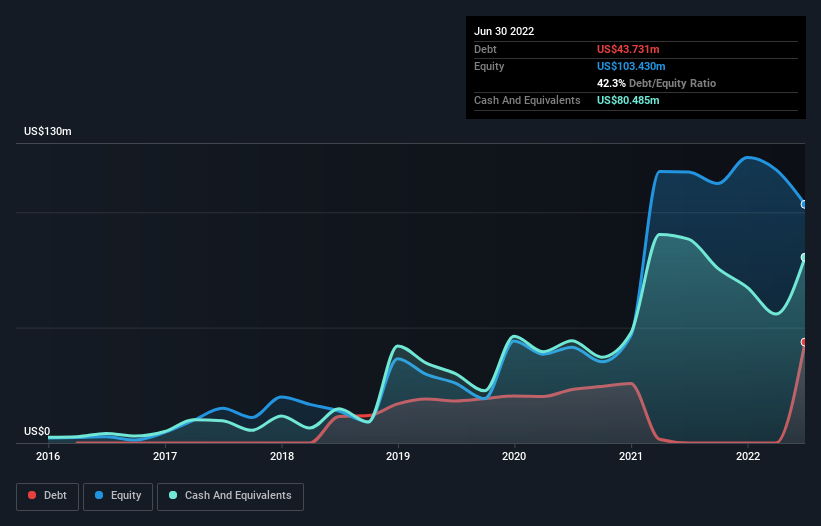821x526 pixels.
Task: Click the teal Cash endpoint marker
Action: click(x=804, y=258)
